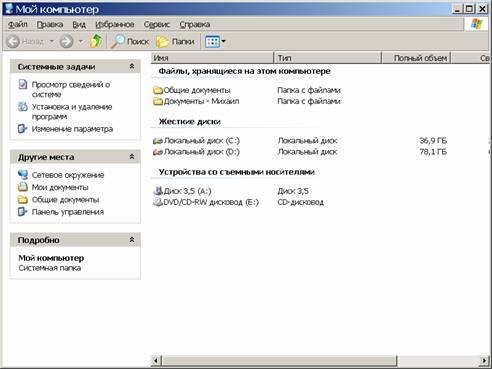The image size is (492, 369).
Task: Click CD-дисковод type text
Action: pos(301,202)
